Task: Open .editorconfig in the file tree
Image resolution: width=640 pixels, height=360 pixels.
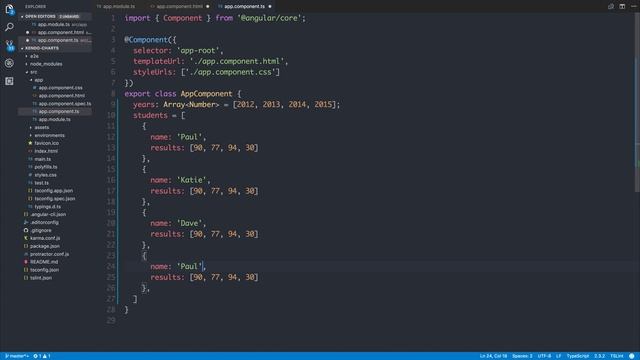Action: coord(44,222)
